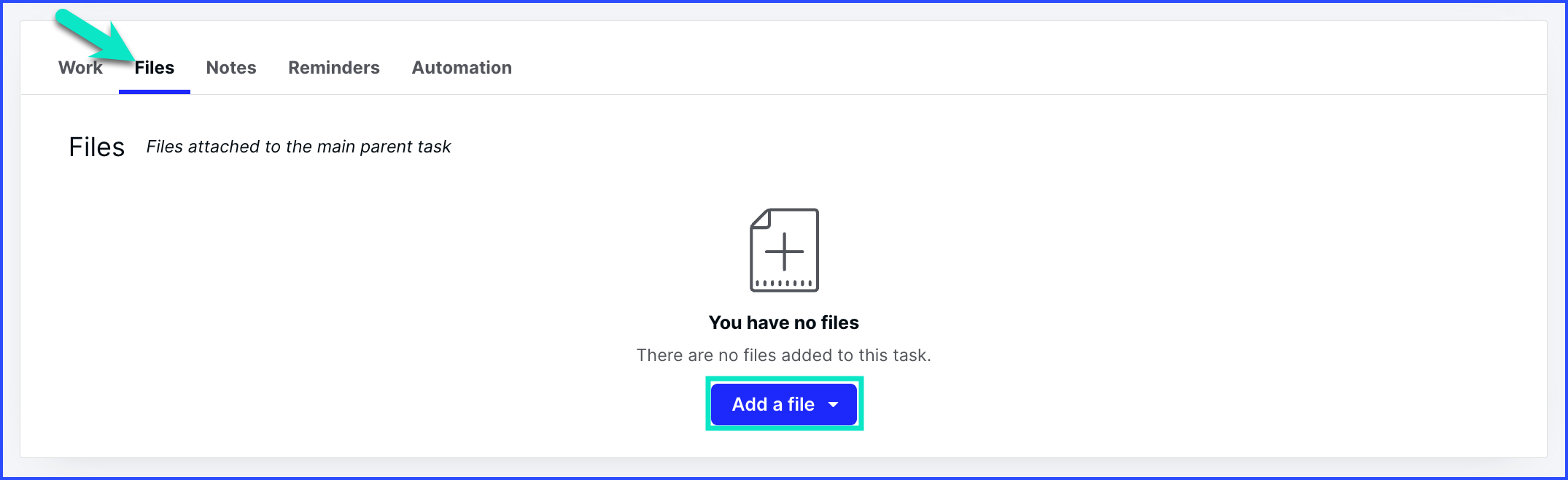Open the Automation tab
The width and height of the screenshot is (1568, 480).
(462, 68)
